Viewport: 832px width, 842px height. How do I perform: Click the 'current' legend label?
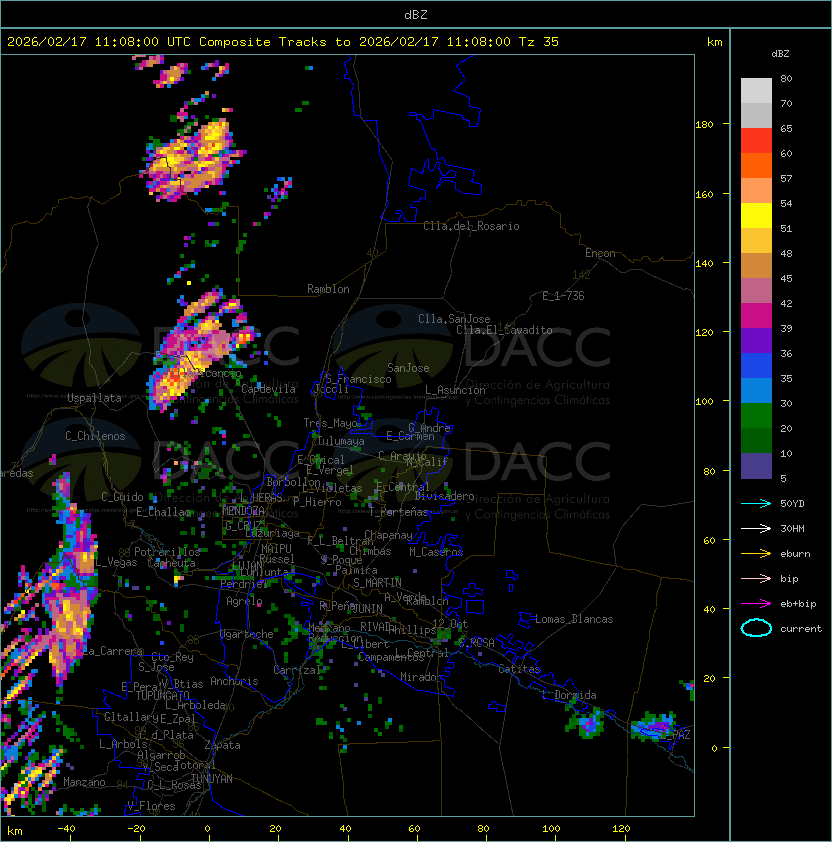801,629
